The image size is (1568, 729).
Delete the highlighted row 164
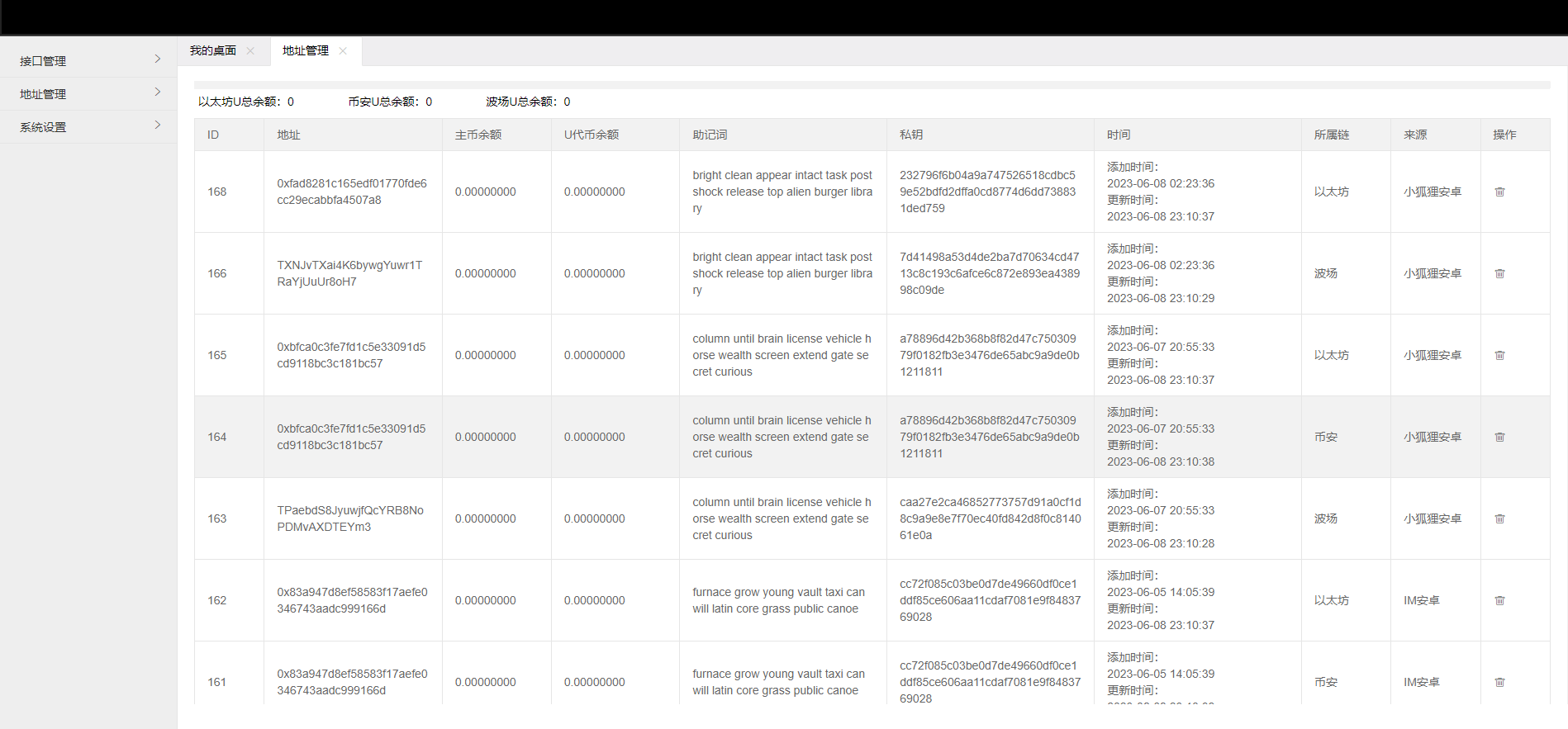pyautogui.click(x=1499, y=437)
